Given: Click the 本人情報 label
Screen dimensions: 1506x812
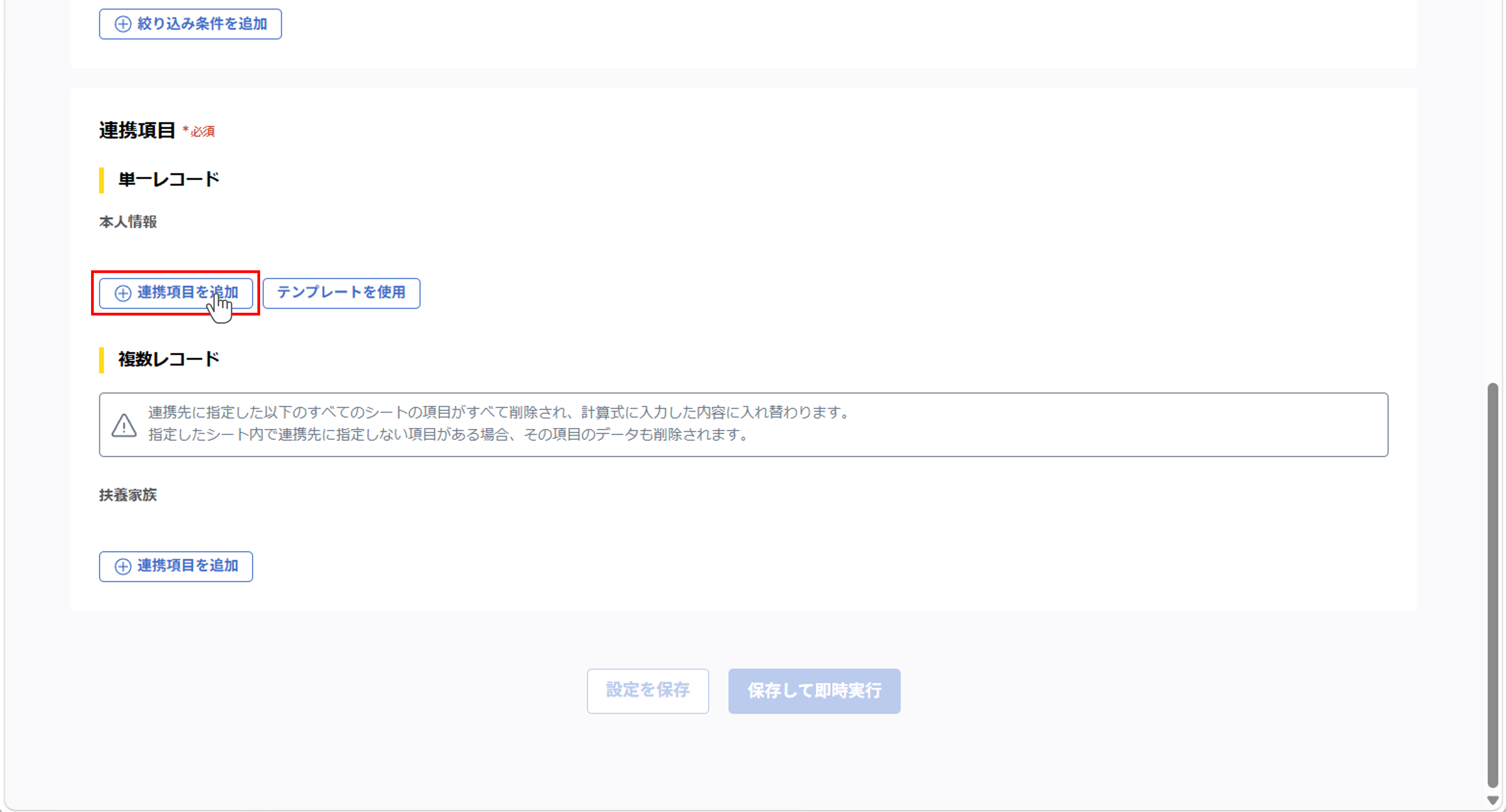Looking at the screenshot, I should tap(128, 221).
